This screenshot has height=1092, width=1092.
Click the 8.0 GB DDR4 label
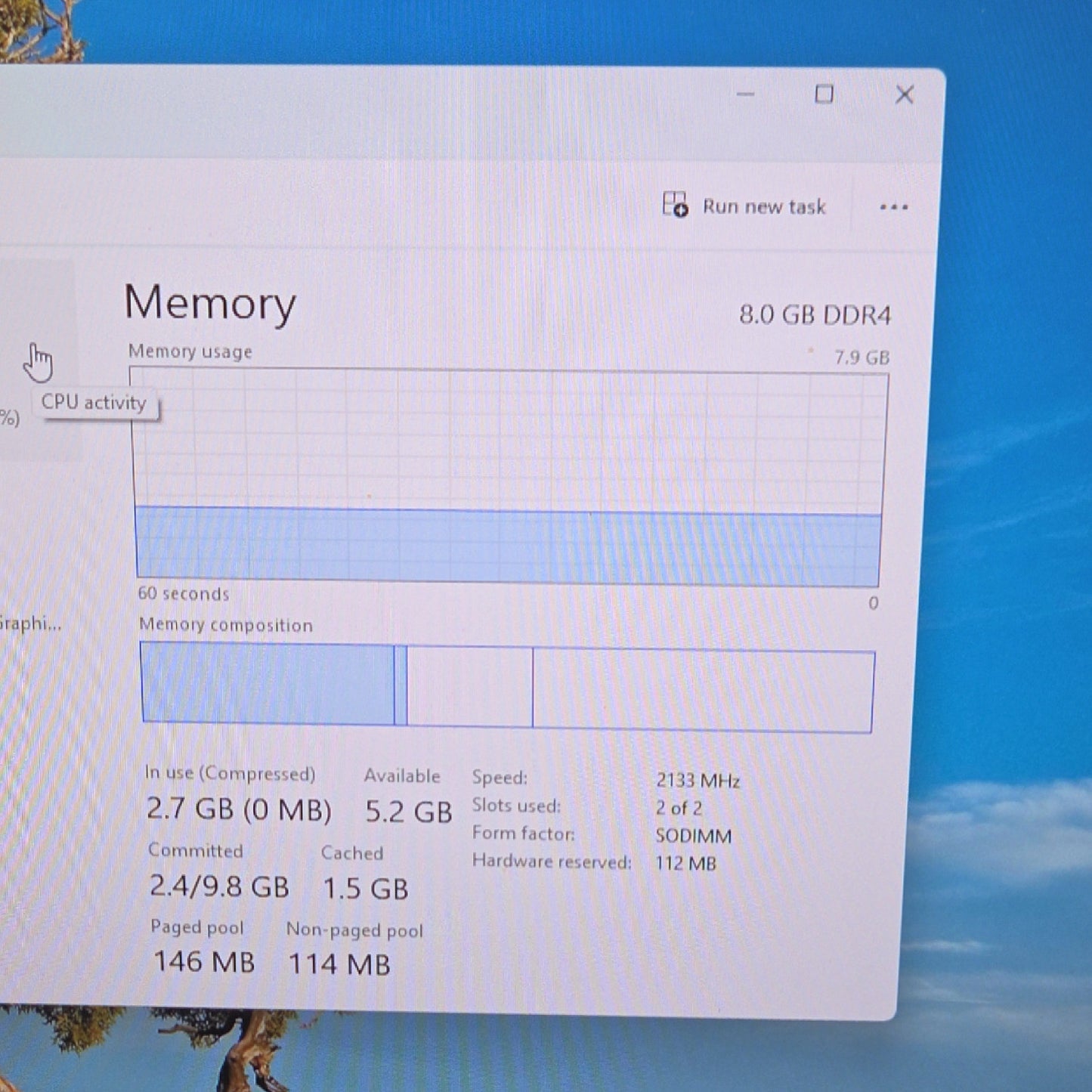[x=815, y=314]
